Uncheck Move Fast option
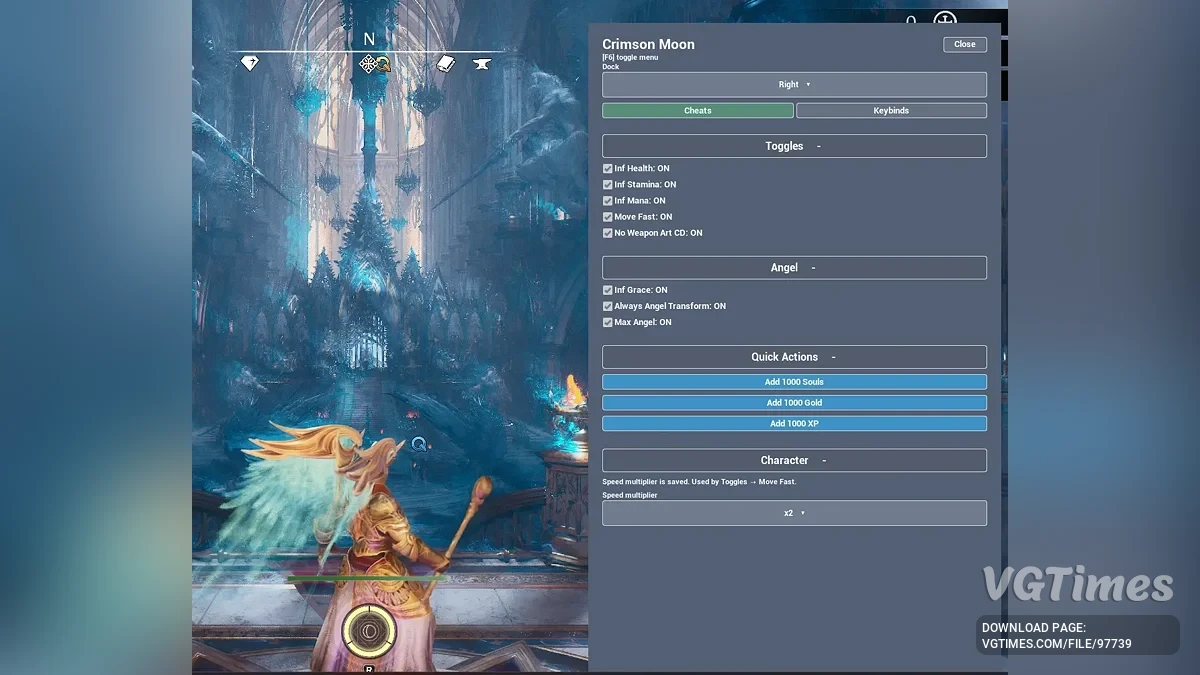Screen dimensions: 1200x675 [607, 217]
